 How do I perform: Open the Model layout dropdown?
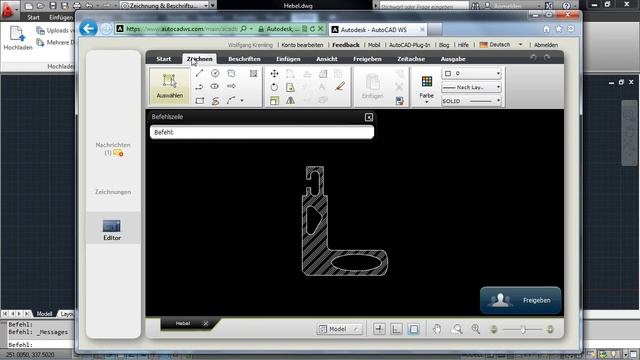coord(339,329)
